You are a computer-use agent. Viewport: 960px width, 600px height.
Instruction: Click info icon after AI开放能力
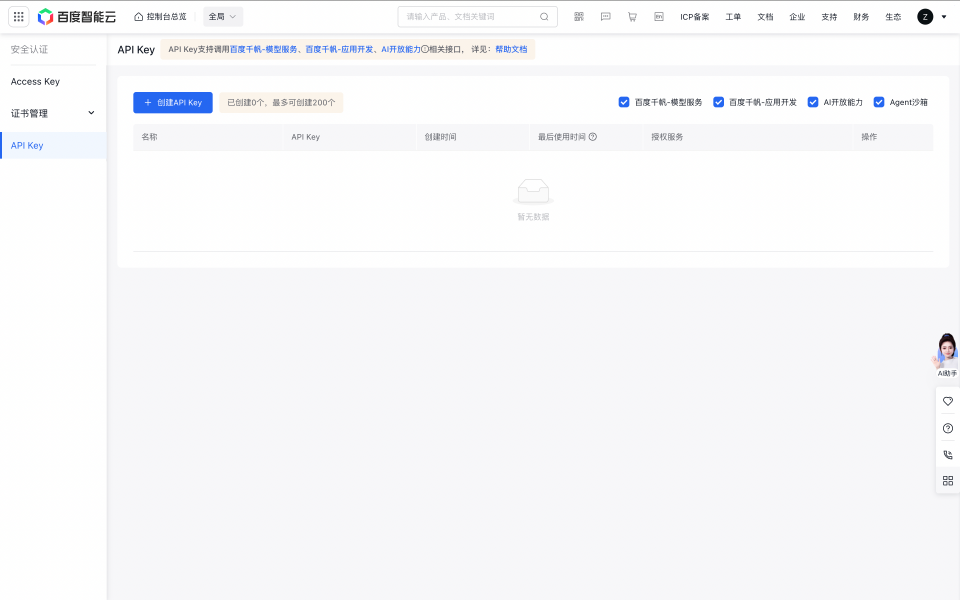(x=425, y=50)
